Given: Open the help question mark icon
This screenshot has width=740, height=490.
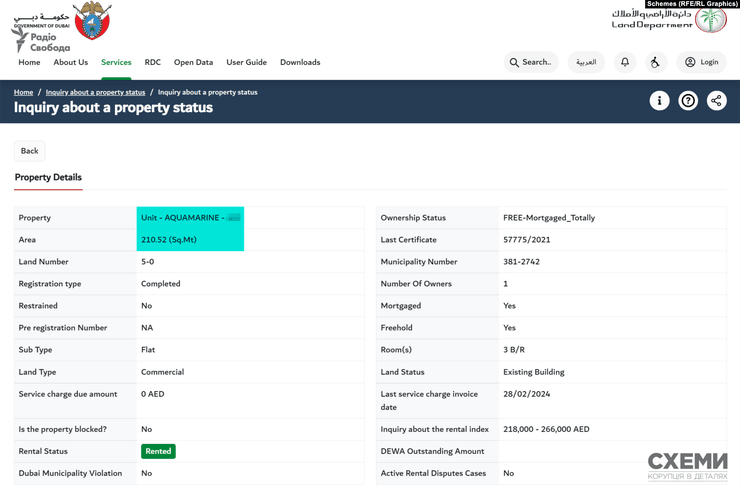Looking at the screenshot, I should pyautogui.click(x=688, y=101).
